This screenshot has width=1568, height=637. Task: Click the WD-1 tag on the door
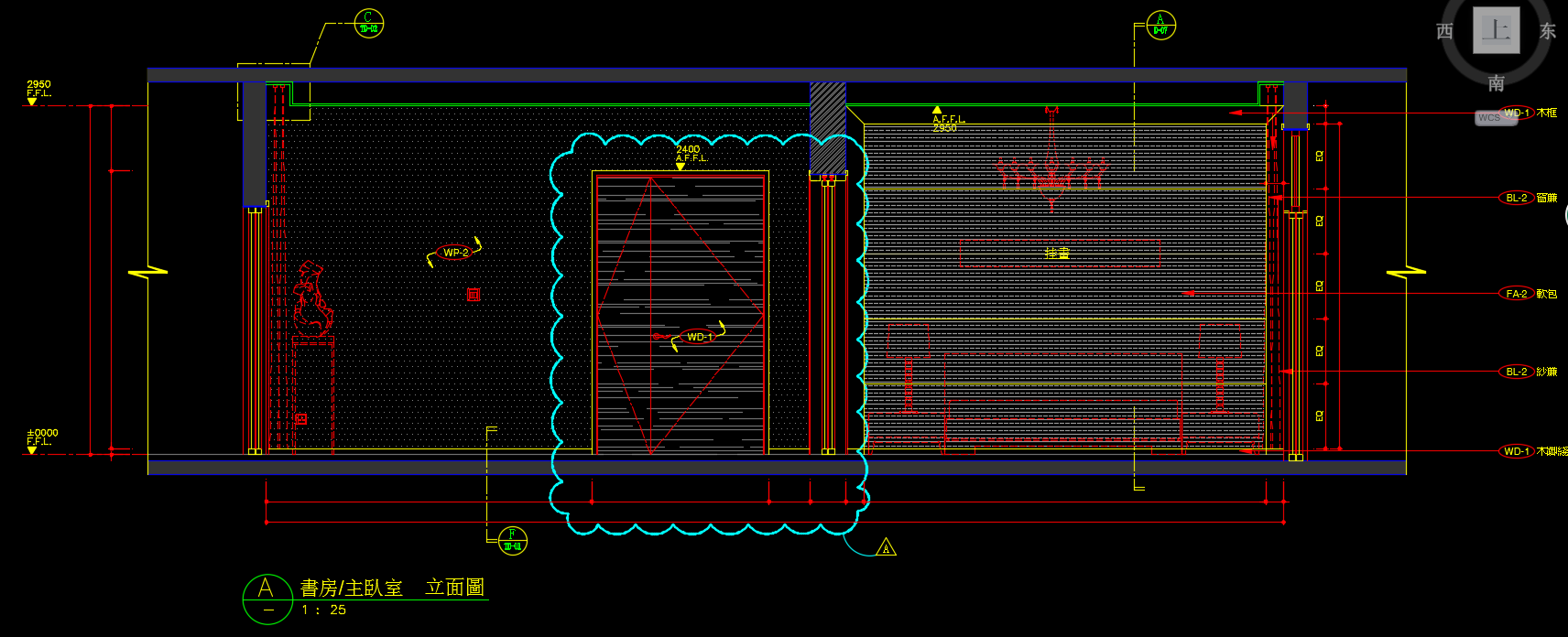click(x=699, y=337)
